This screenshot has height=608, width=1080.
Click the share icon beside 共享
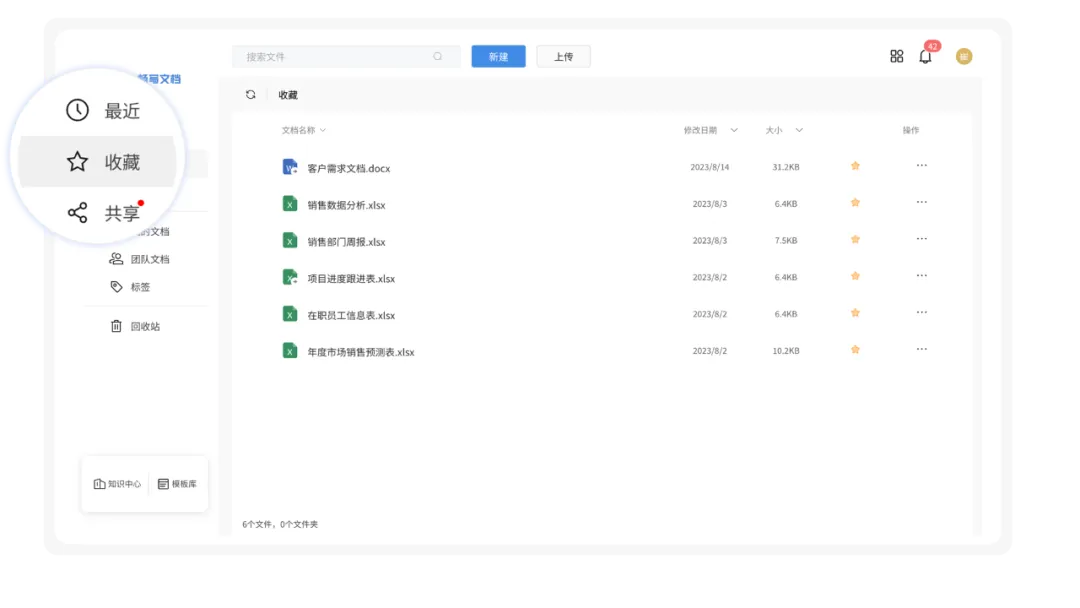click(x=77, y=213)
